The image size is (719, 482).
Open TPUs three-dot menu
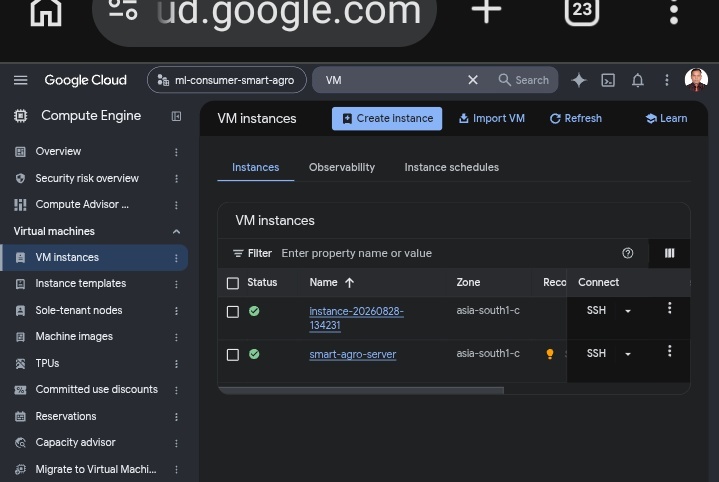176,364
